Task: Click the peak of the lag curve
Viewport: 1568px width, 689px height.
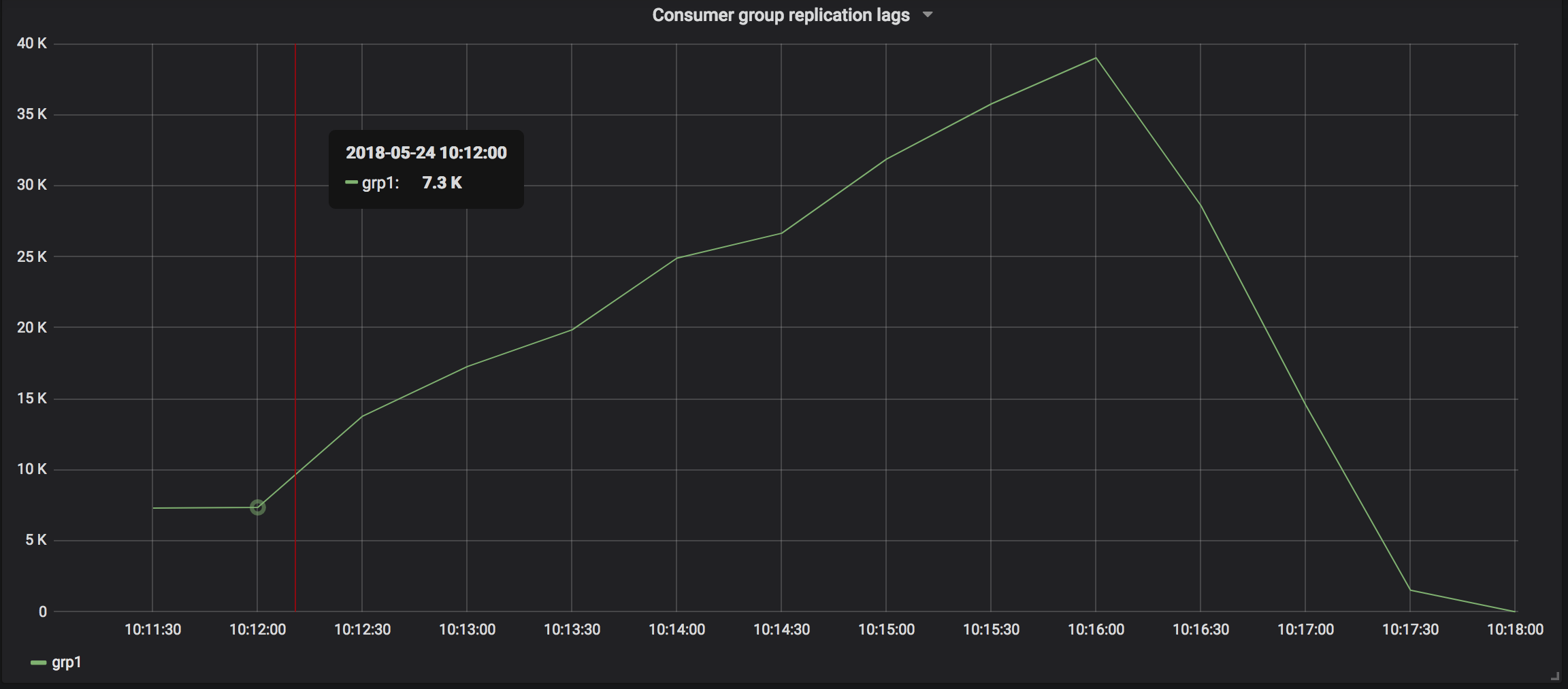Action: coord(1095,58)
